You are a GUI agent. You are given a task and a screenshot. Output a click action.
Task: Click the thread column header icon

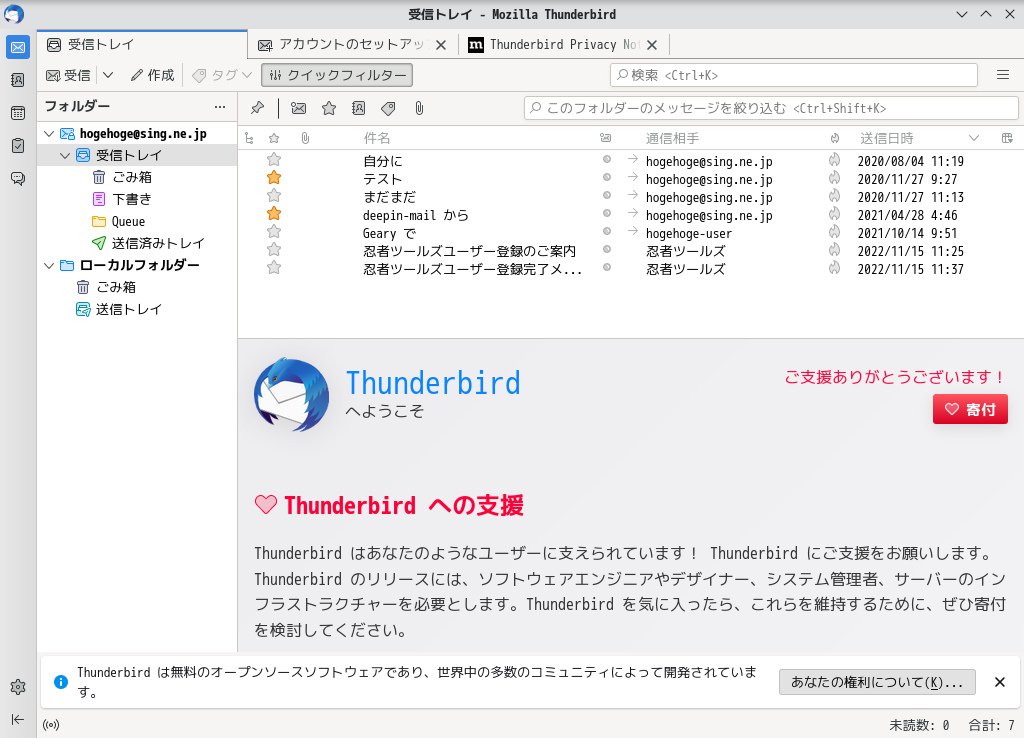tap(249, 138)
